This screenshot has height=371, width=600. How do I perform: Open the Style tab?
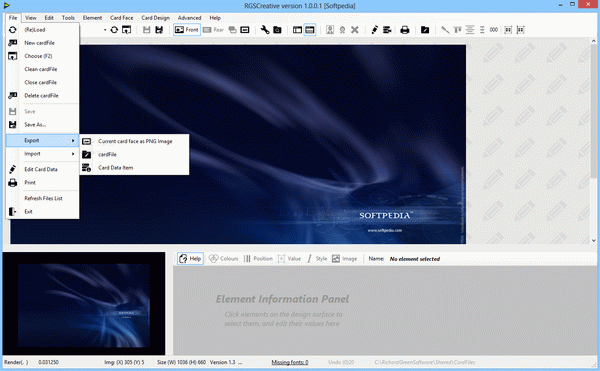pyautogui.click(x=317, y=259)
